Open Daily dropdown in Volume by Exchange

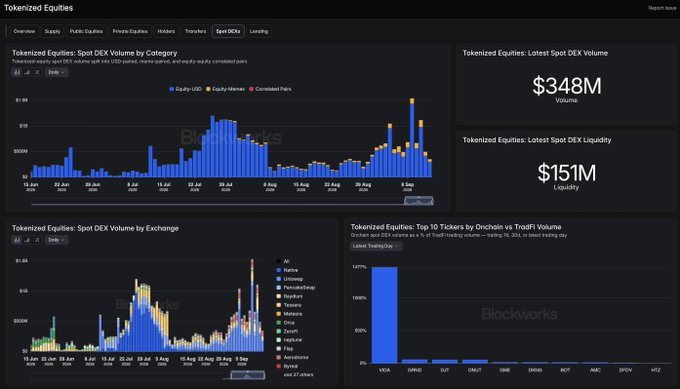coord(56,240)
